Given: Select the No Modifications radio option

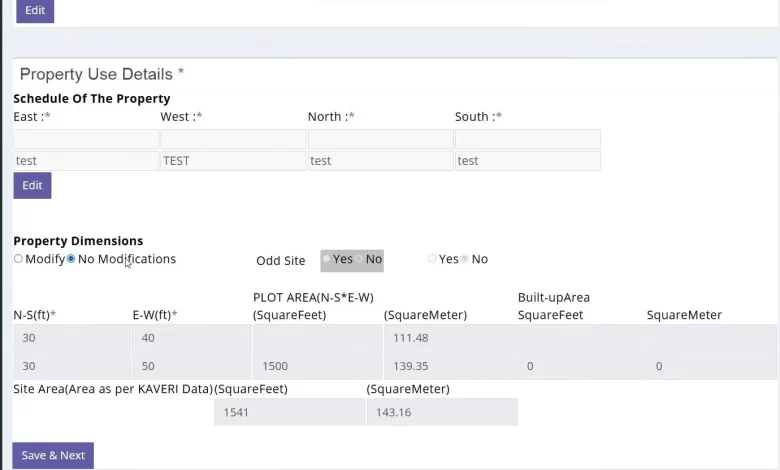Looking at the screenshot, I should pos(71,259).
